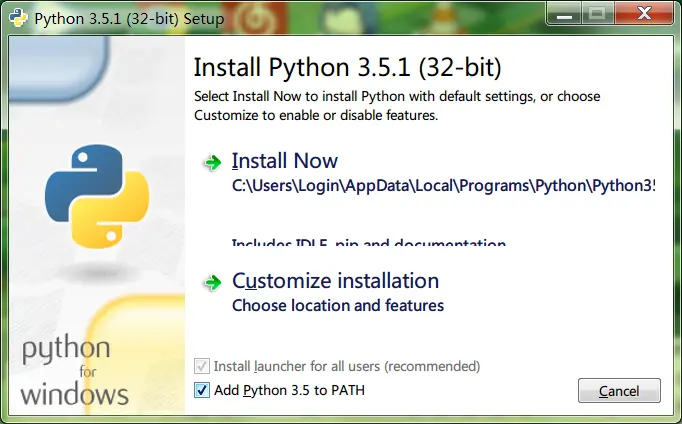Click the Choose location and features text
Viewport: 682px width, 424px height.
338,305
